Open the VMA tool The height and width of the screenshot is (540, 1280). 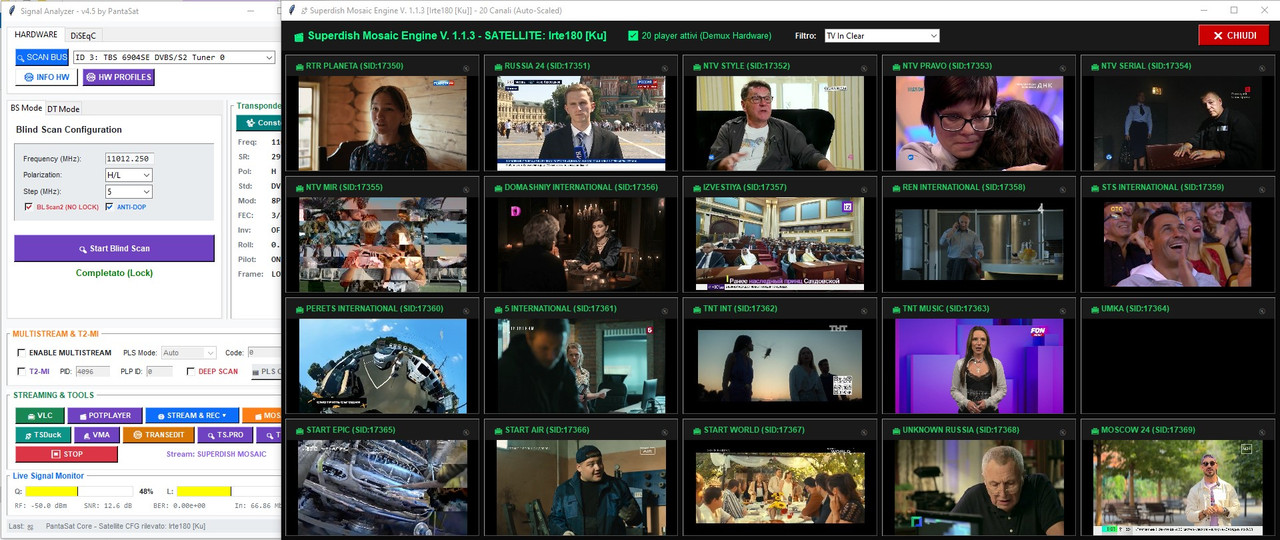(96, 435)
